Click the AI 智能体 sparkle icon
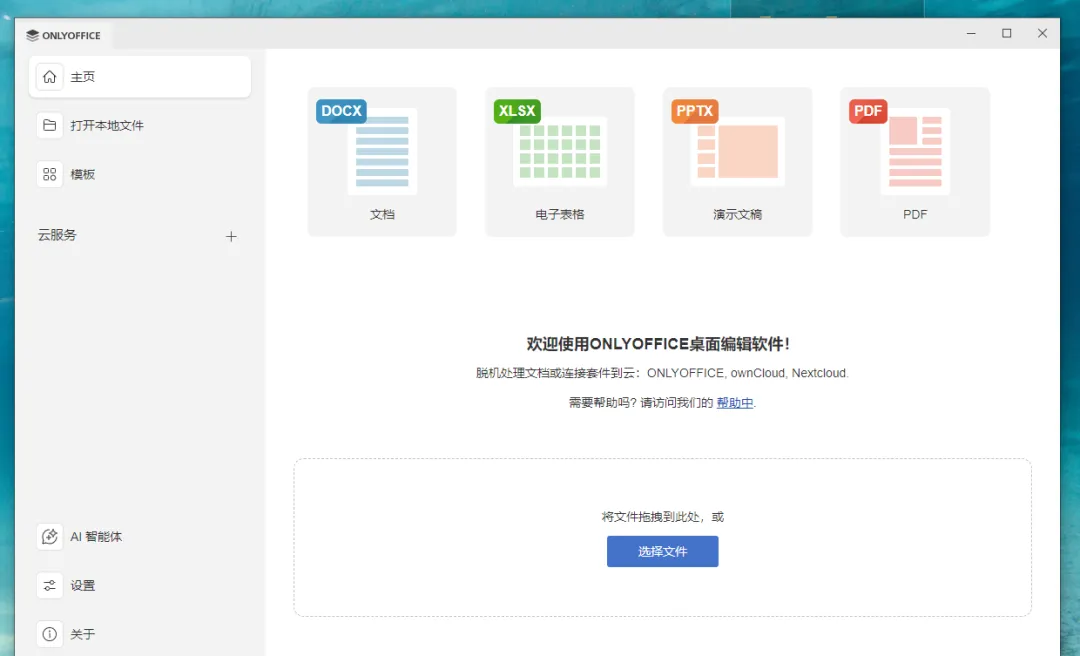 50,537
